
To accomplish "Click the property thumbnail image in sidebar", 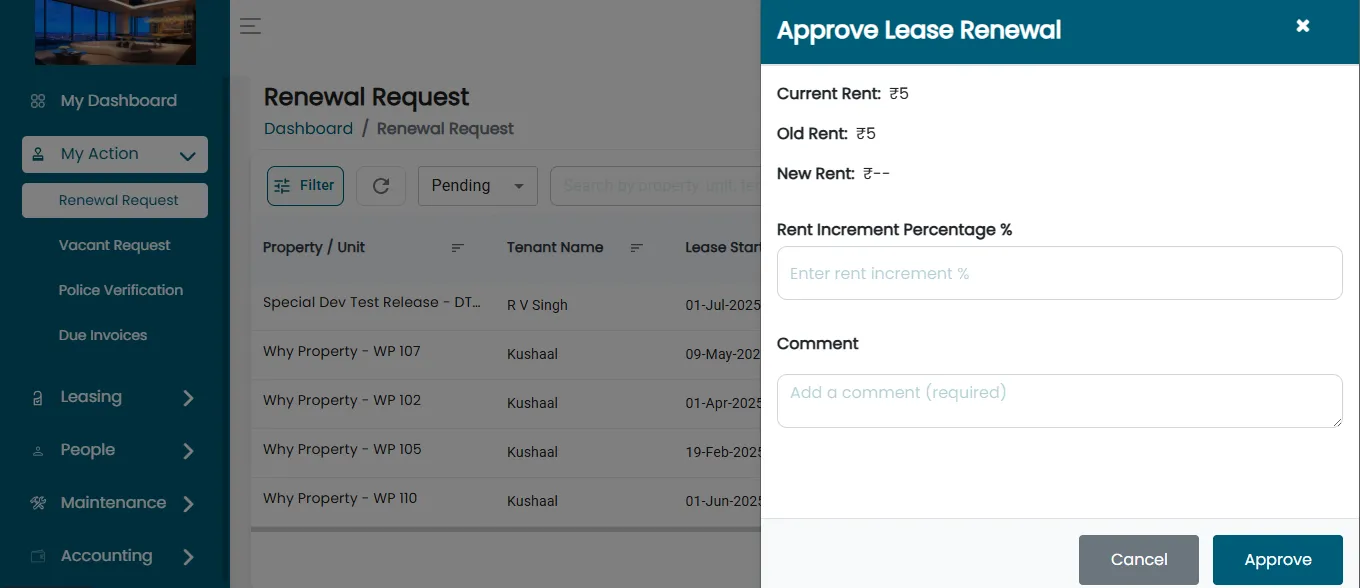I will coord(116,32).
